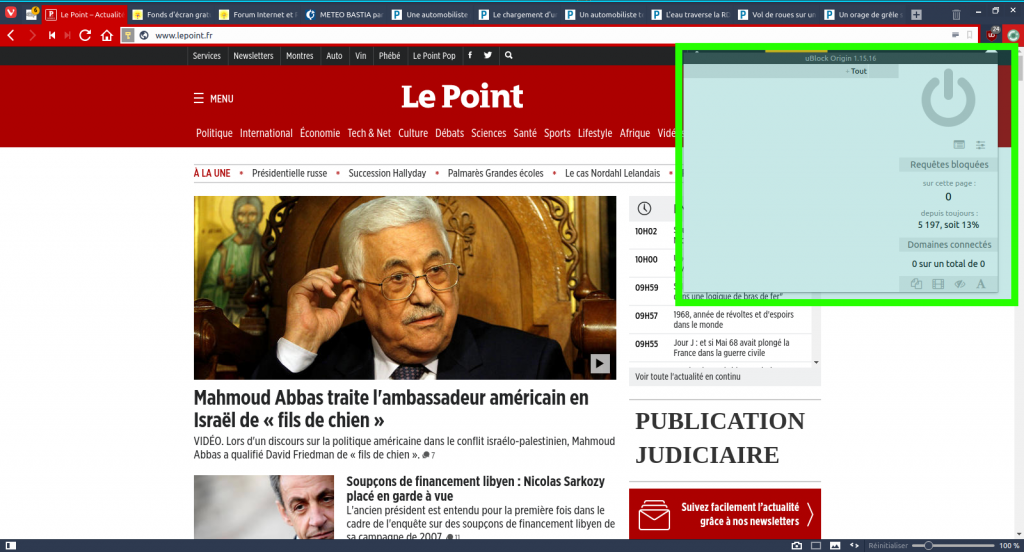Open Le Point MENU hamburger
1024x552 pixels.
(x=214, y=99)
